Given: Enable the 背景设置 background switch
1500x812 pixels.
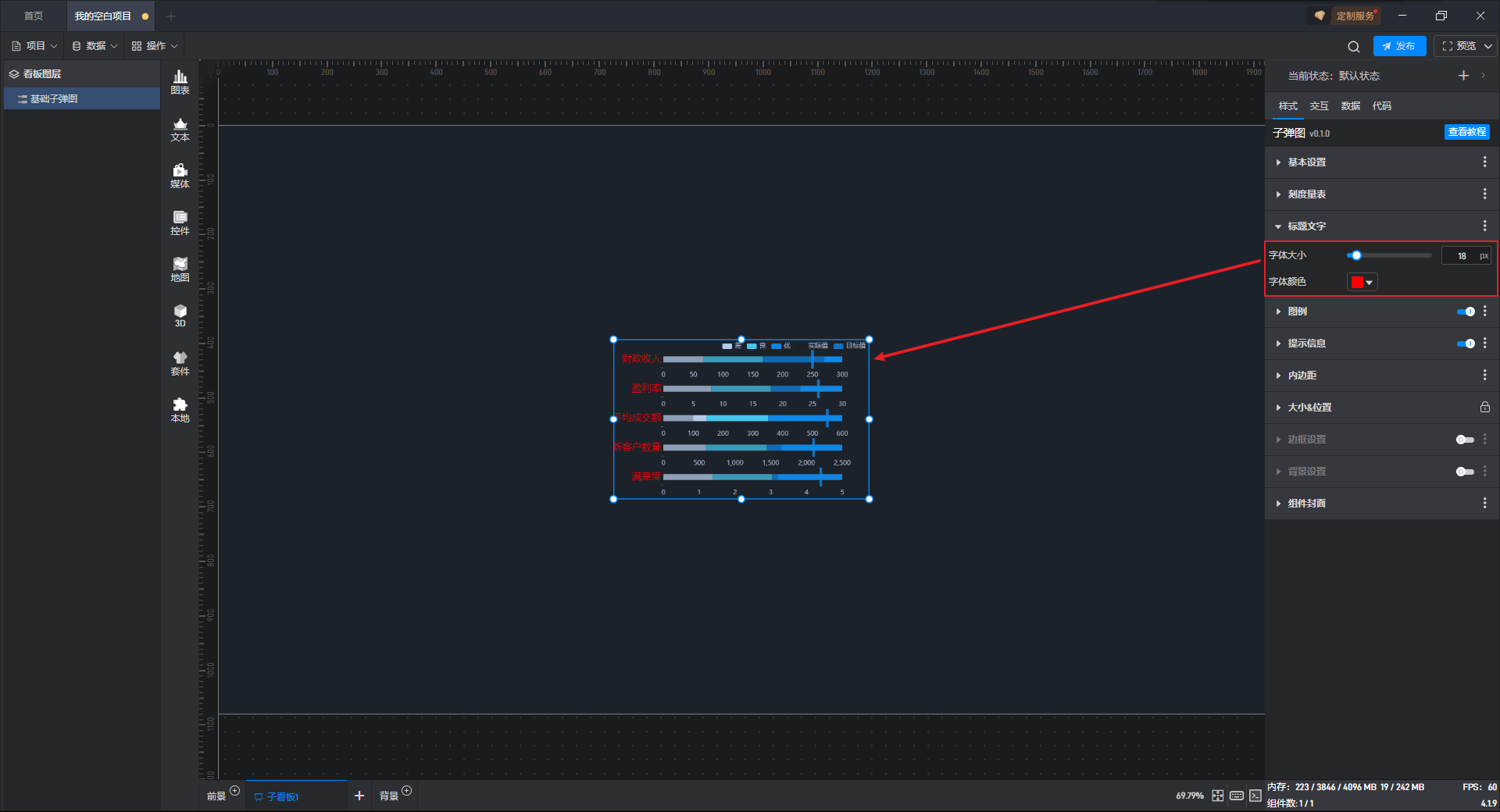Looking at the screenshot, I should [x=1466, y=472].
